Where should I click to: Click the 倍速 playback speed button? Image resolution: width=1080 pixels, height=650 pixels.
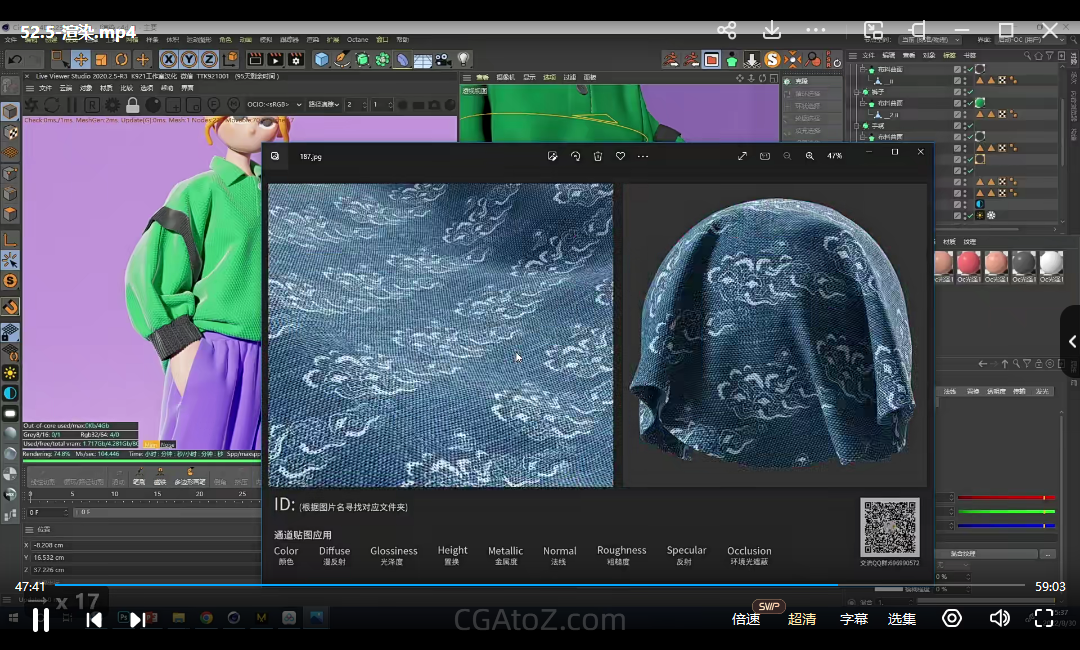pyautogui.click(x=746, y=619)
